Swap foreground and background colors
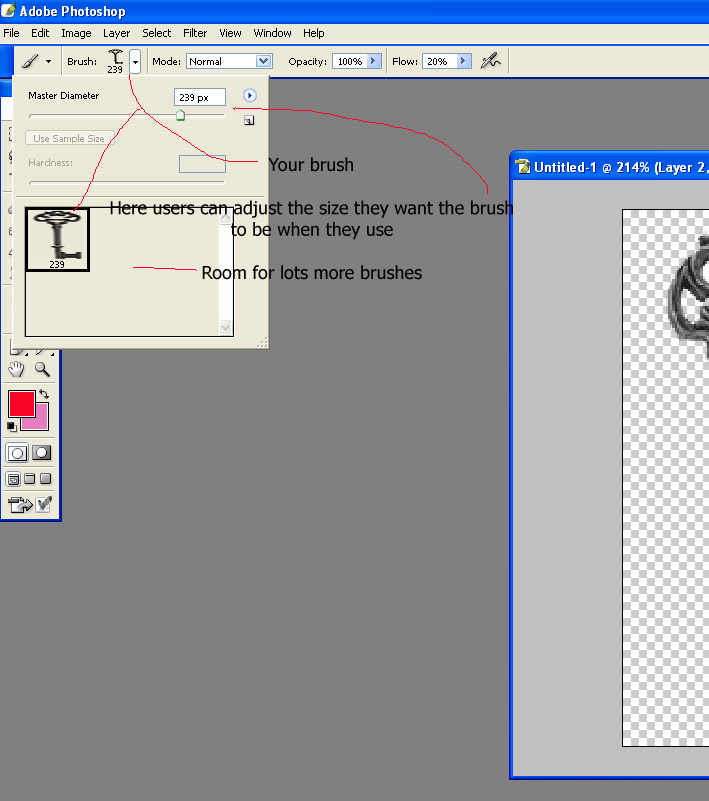Viewport: 709px width, 801px height. coord(44,394)
